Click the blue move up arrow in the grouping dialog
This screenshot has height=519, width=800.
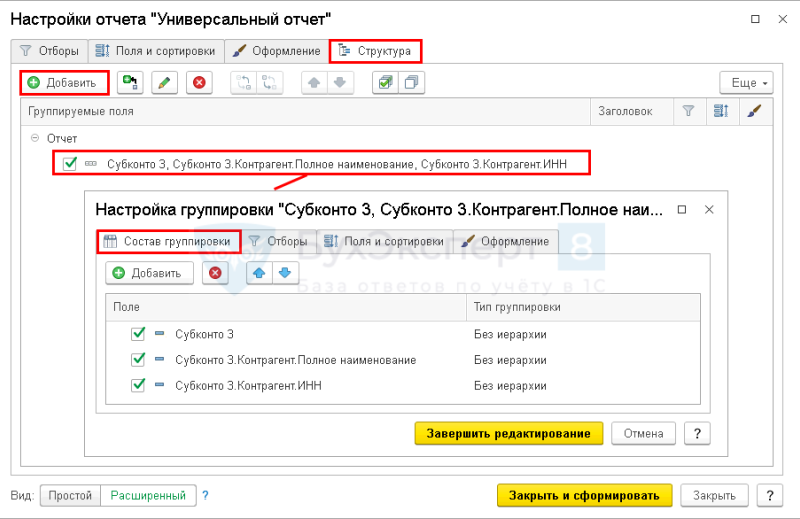point(259,273)
